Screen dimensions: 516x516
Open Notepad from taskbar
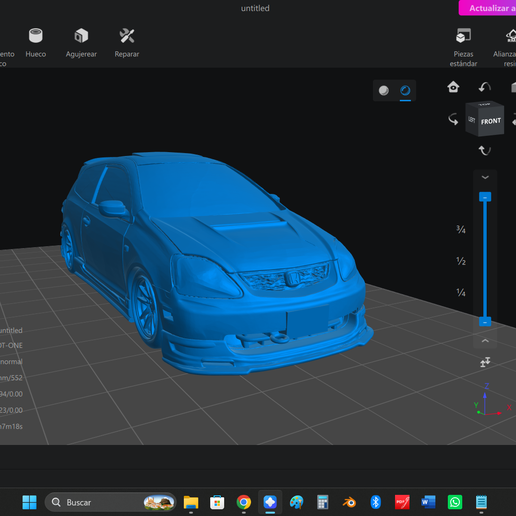[x=481, y=502]
